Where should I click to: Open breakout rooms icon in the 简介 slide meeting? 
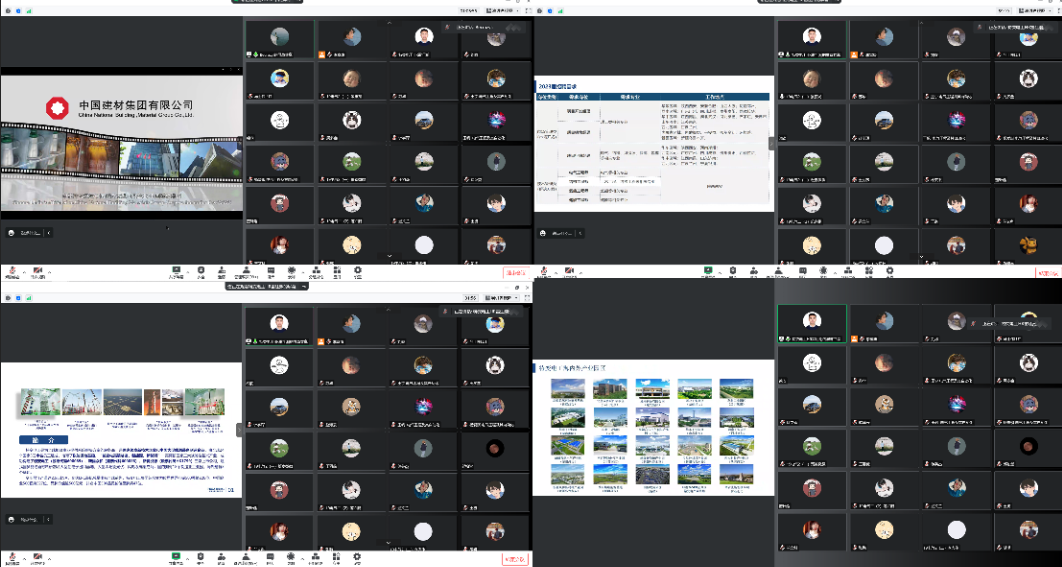(x=315, y=556)
